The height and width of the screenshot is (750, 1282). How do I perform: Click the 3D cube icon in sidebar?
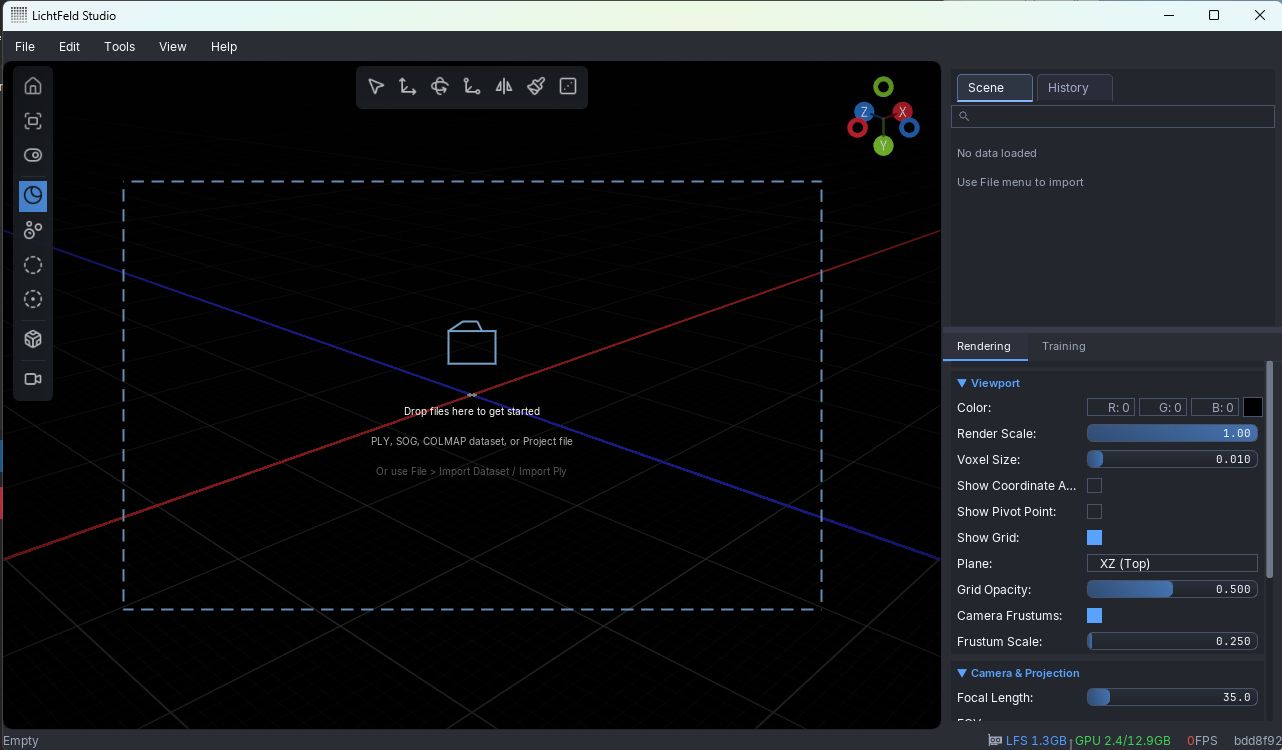33,339
